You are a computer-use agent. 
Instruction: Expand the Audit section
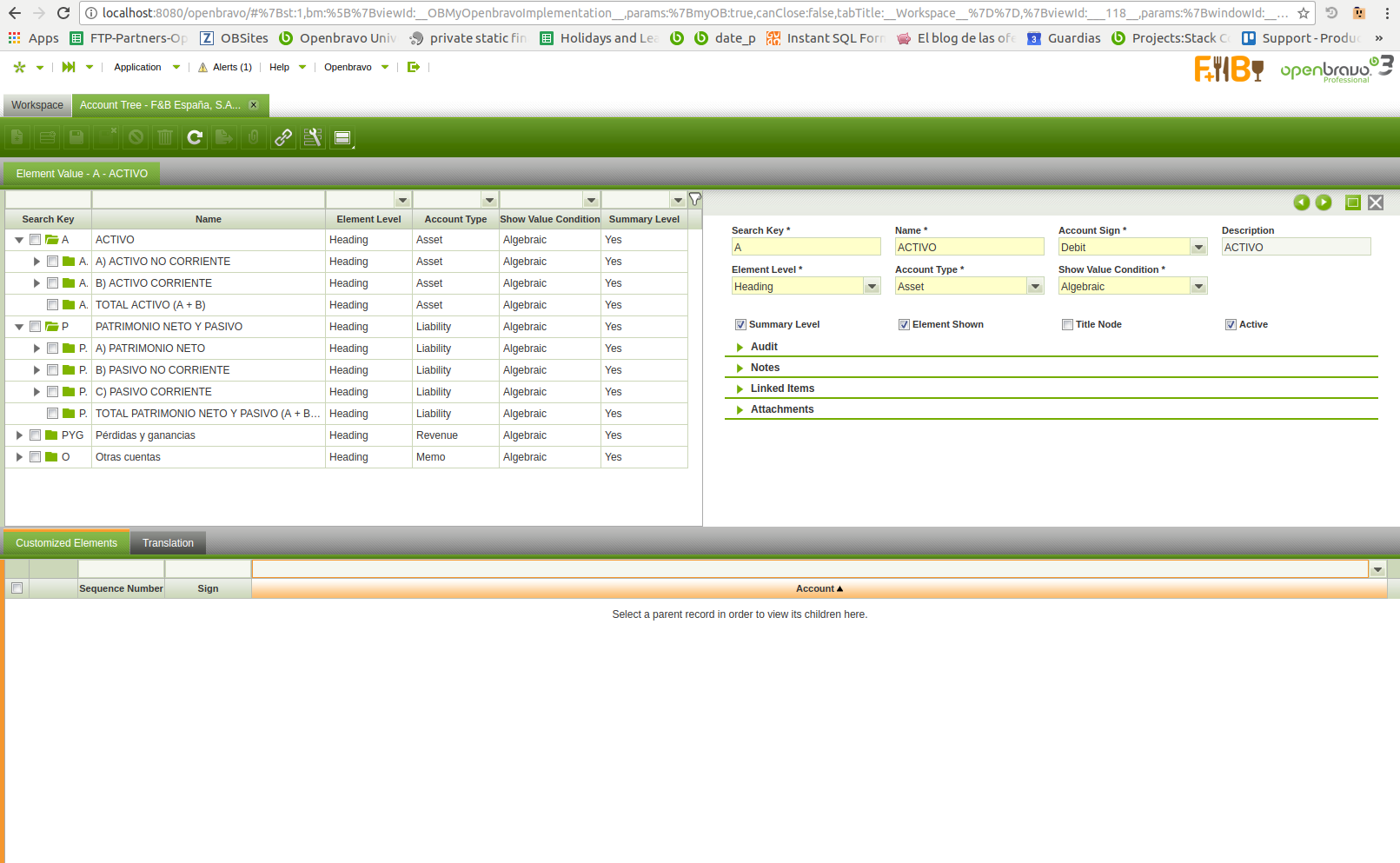point(764,347)
